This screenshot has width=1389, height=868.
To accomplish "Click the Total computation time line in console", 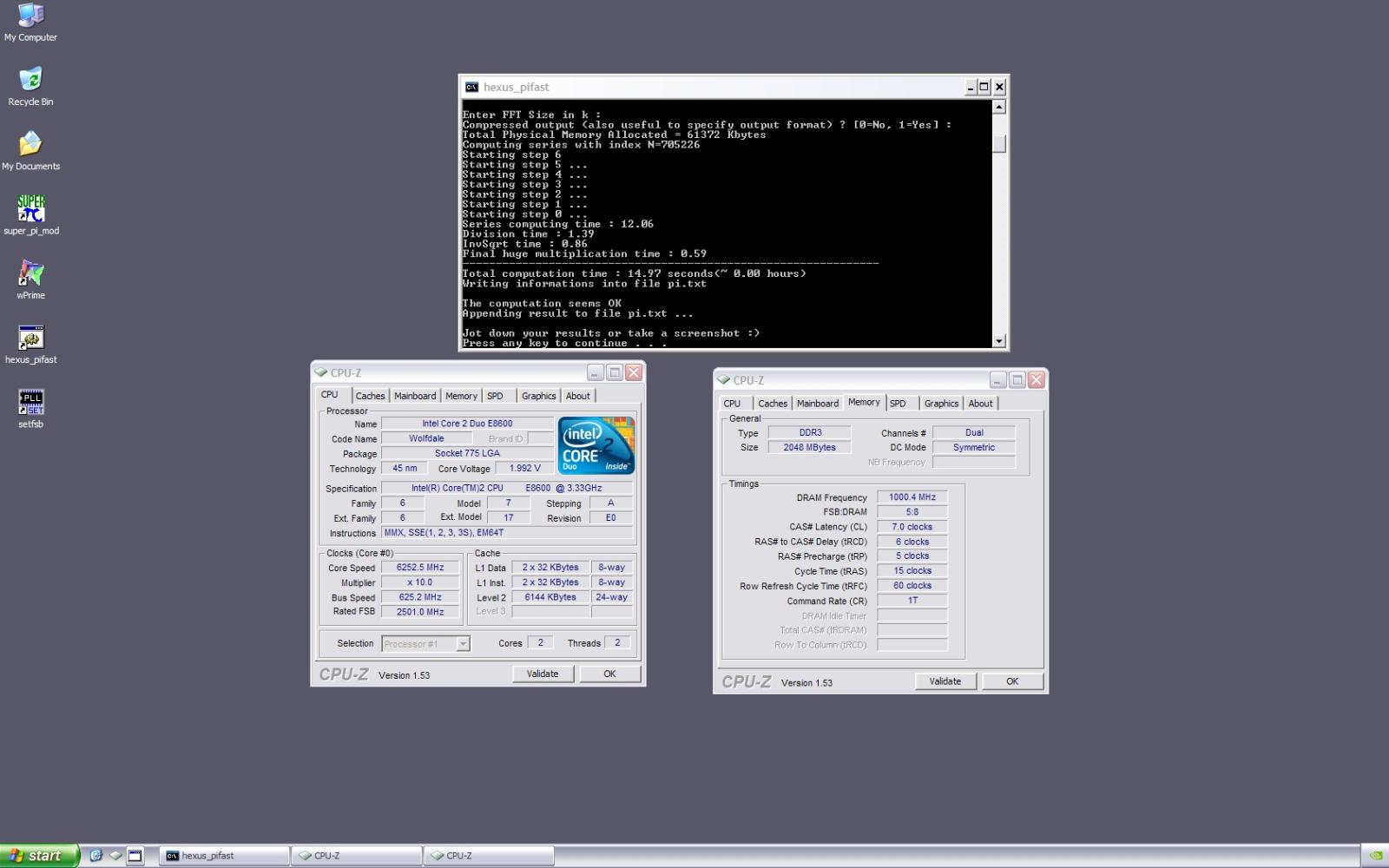I will (634, 273).
